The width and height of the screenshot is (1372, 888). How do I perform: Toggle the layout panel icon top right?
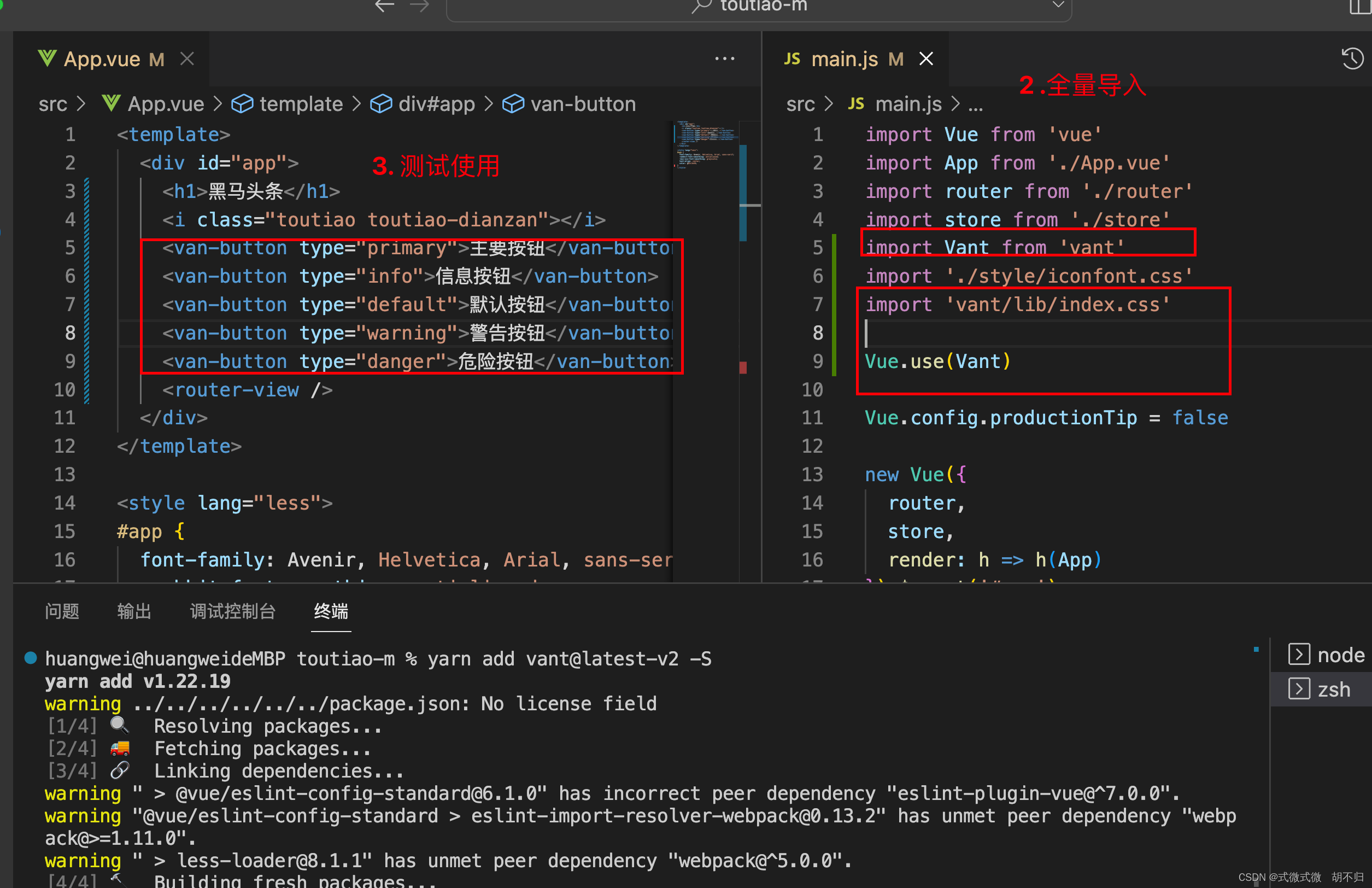click(1360, 6)
